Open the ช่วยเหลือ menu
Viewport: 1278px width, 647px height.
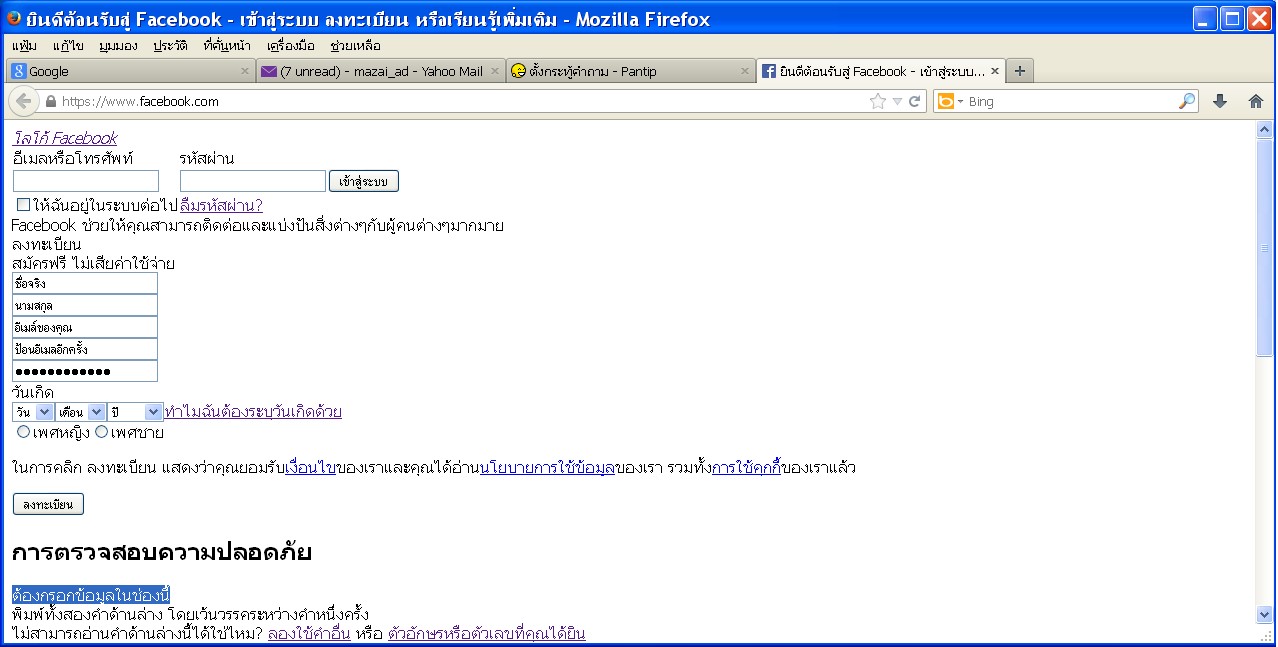[355, 46]
